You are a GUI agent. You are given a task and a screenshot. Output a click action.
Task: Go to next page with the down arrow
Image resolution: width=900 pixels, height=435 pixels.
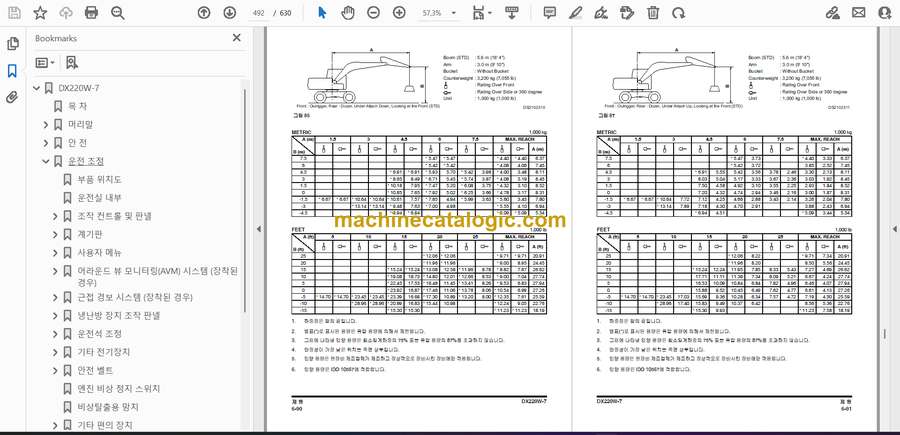pyautogui.click(x=229, y=13)
